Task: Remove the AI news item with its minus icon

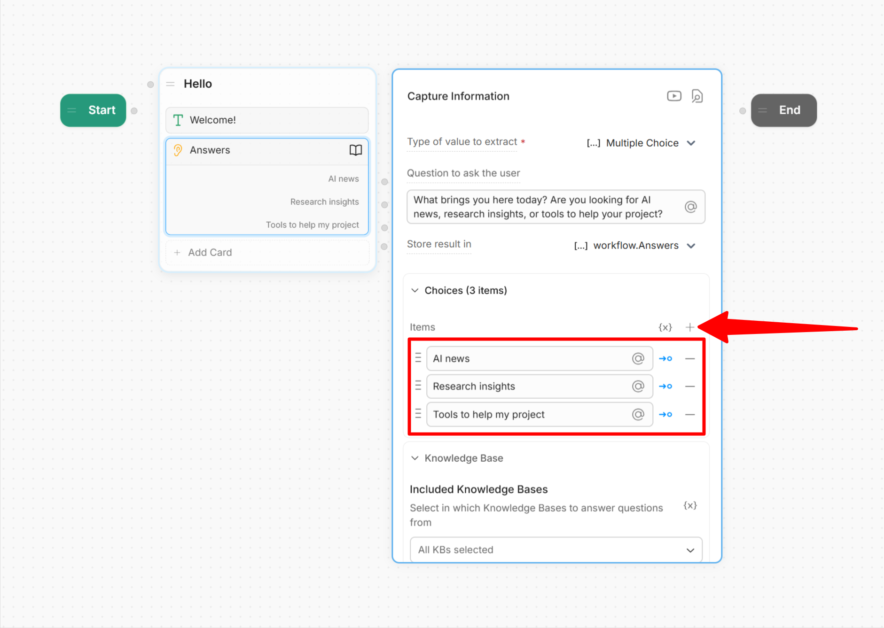Action: (x=689, y=359)
